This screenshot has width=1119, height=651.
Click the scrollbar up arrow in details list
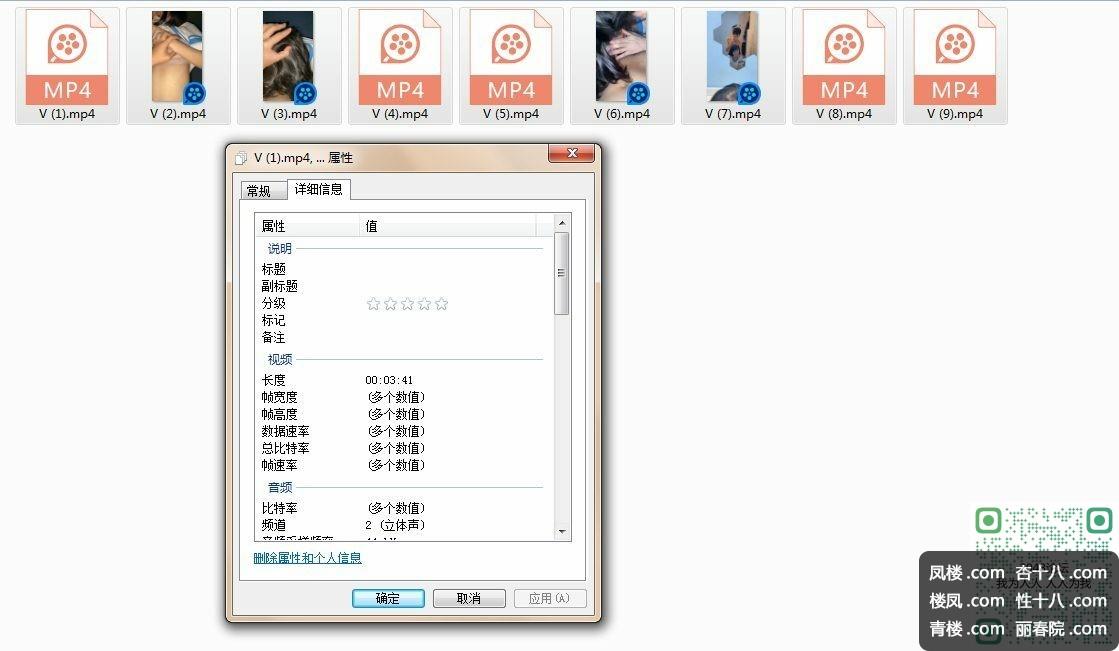pos(562,223)
